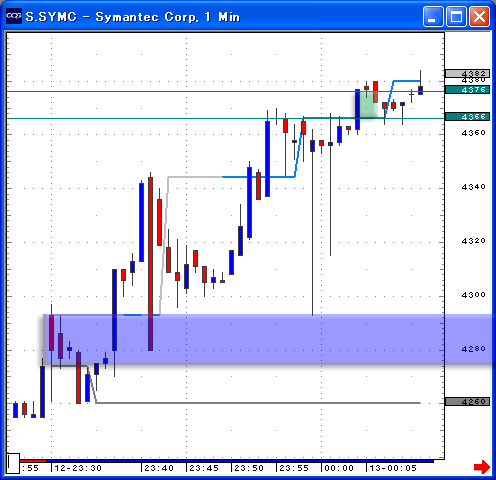Viewport: 496px width, 480px height.
Task: Maximize the Symantec Corp chart window
Action: [456, 16]
